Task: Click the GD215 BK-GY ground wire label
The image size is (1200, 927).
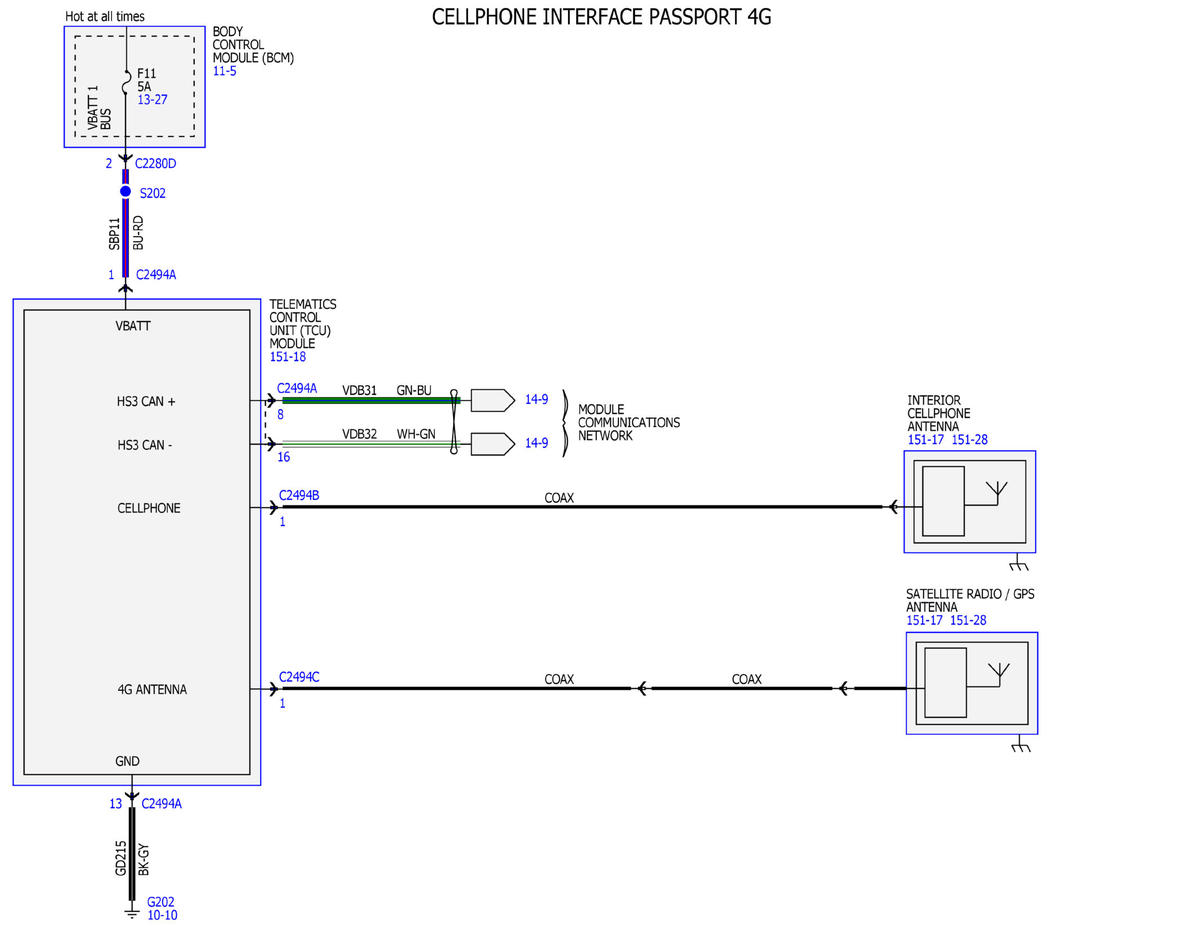Action: click(131, 858)
